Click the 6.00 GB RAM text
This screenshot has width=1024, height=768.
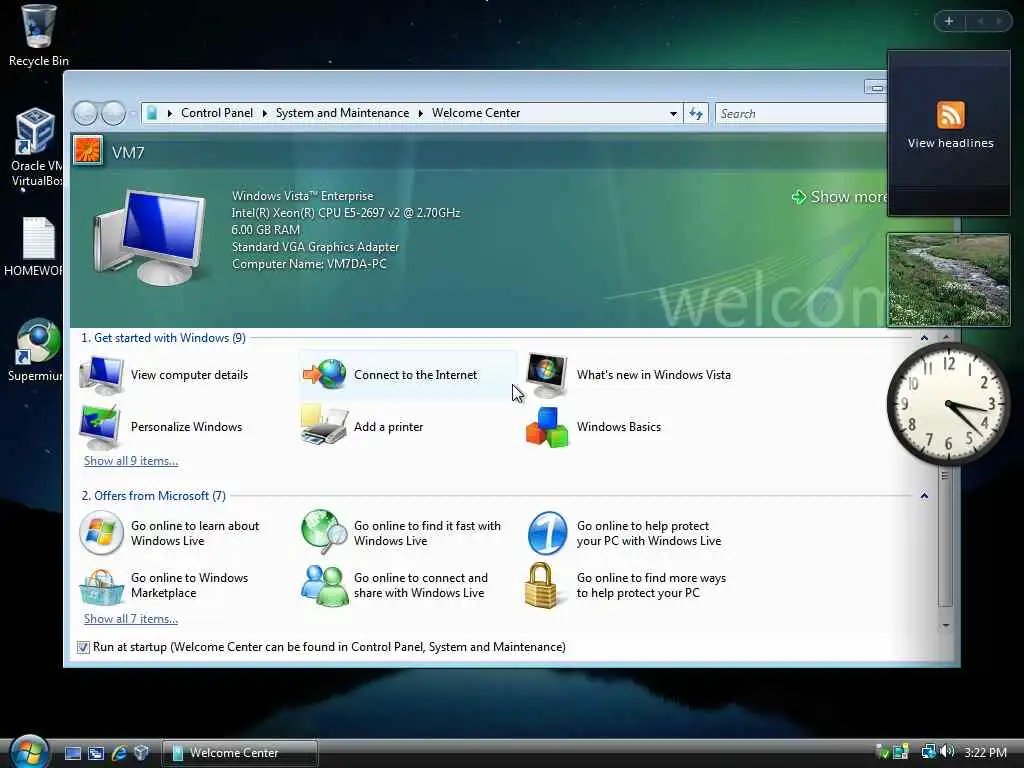coord(265,230)
